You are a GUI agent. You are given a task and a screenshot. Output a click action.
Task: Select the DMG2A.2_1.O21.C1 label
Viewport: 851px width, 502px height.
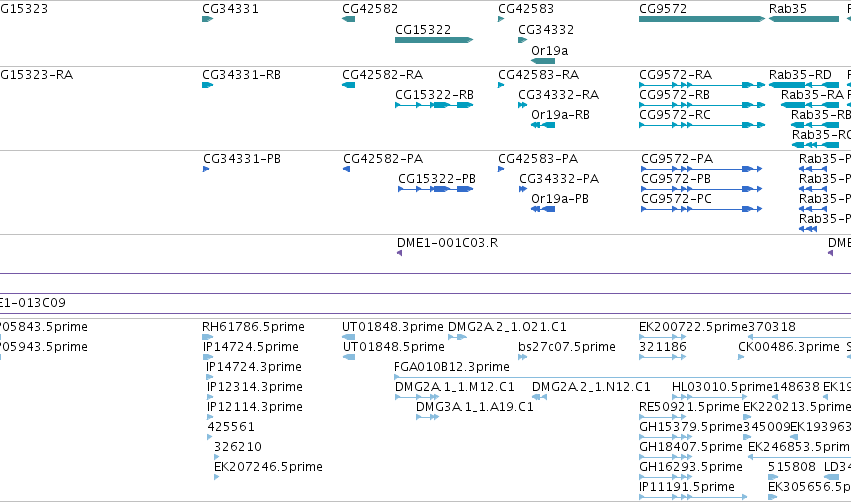tap(507, 327)
